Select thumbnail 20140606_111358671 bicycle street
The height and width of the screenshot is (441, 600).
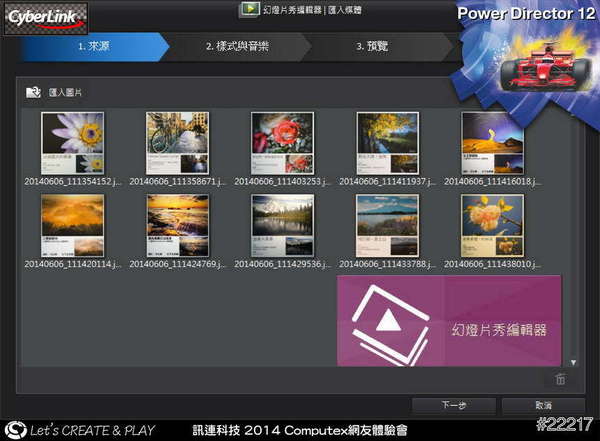tap(178, 143)
